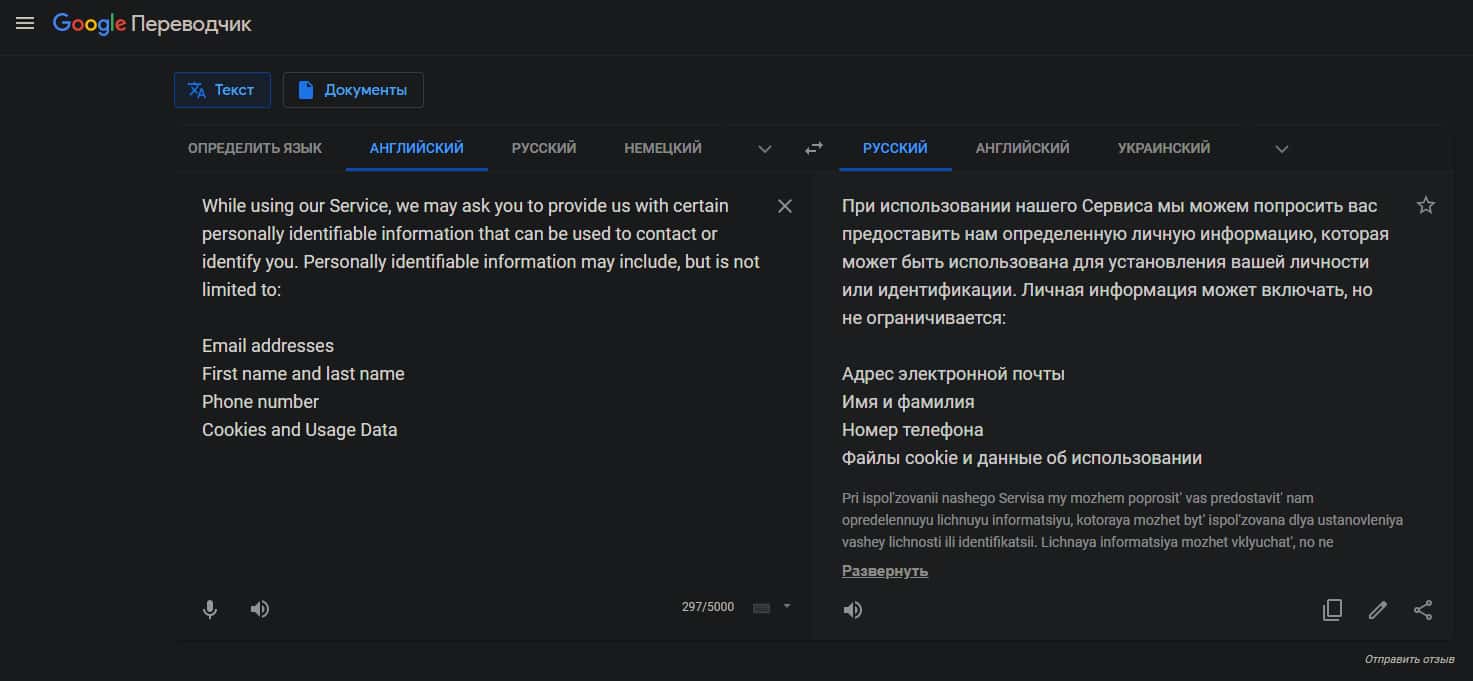The image size is (1473, 681).
Task: Share the translation
Action: [1423, 610]
